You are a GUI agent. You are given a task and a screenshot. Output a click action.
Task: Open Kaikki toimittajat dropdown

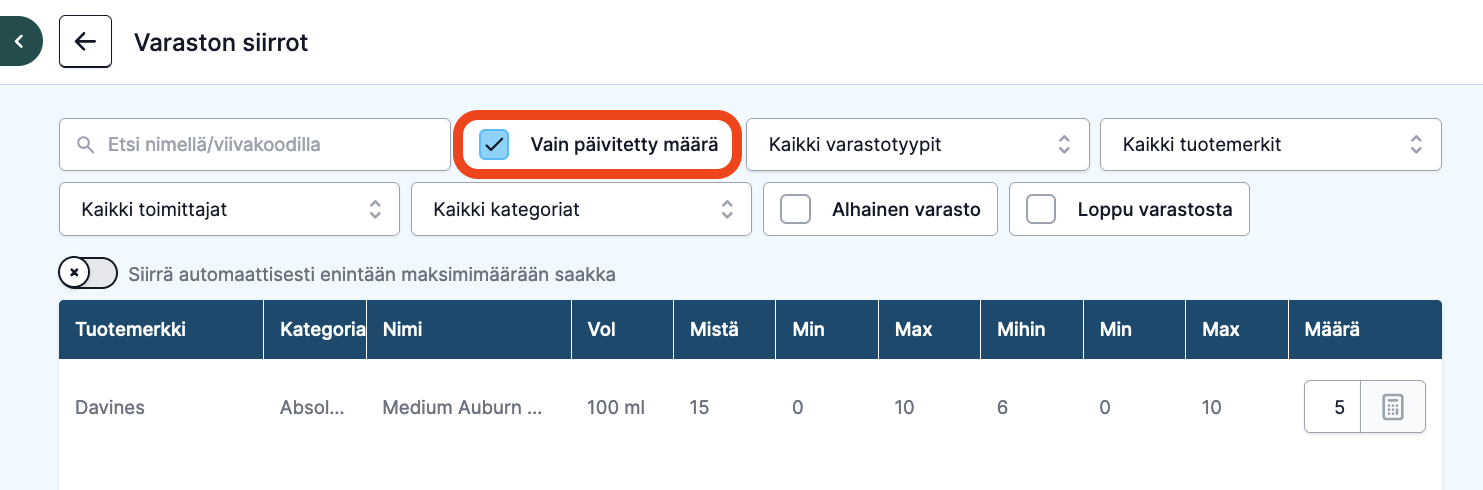229,210
